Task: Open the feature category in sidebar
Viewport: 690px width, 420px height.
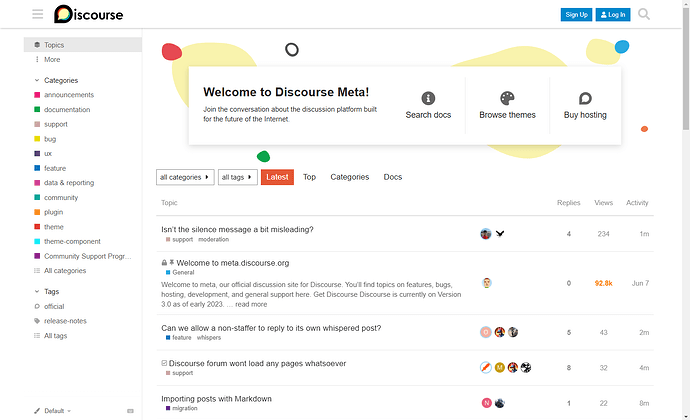Action: [x=55, y=169]
